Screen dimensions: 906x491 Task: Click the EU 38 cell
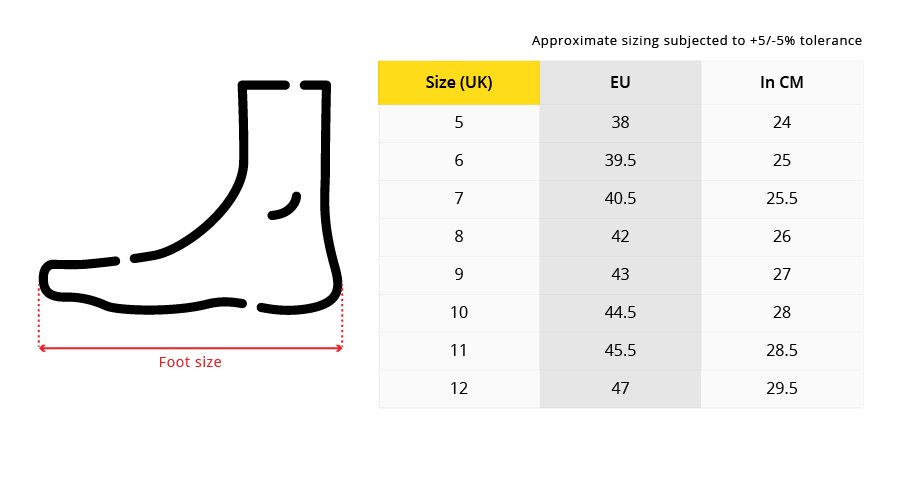coord(620,123)
